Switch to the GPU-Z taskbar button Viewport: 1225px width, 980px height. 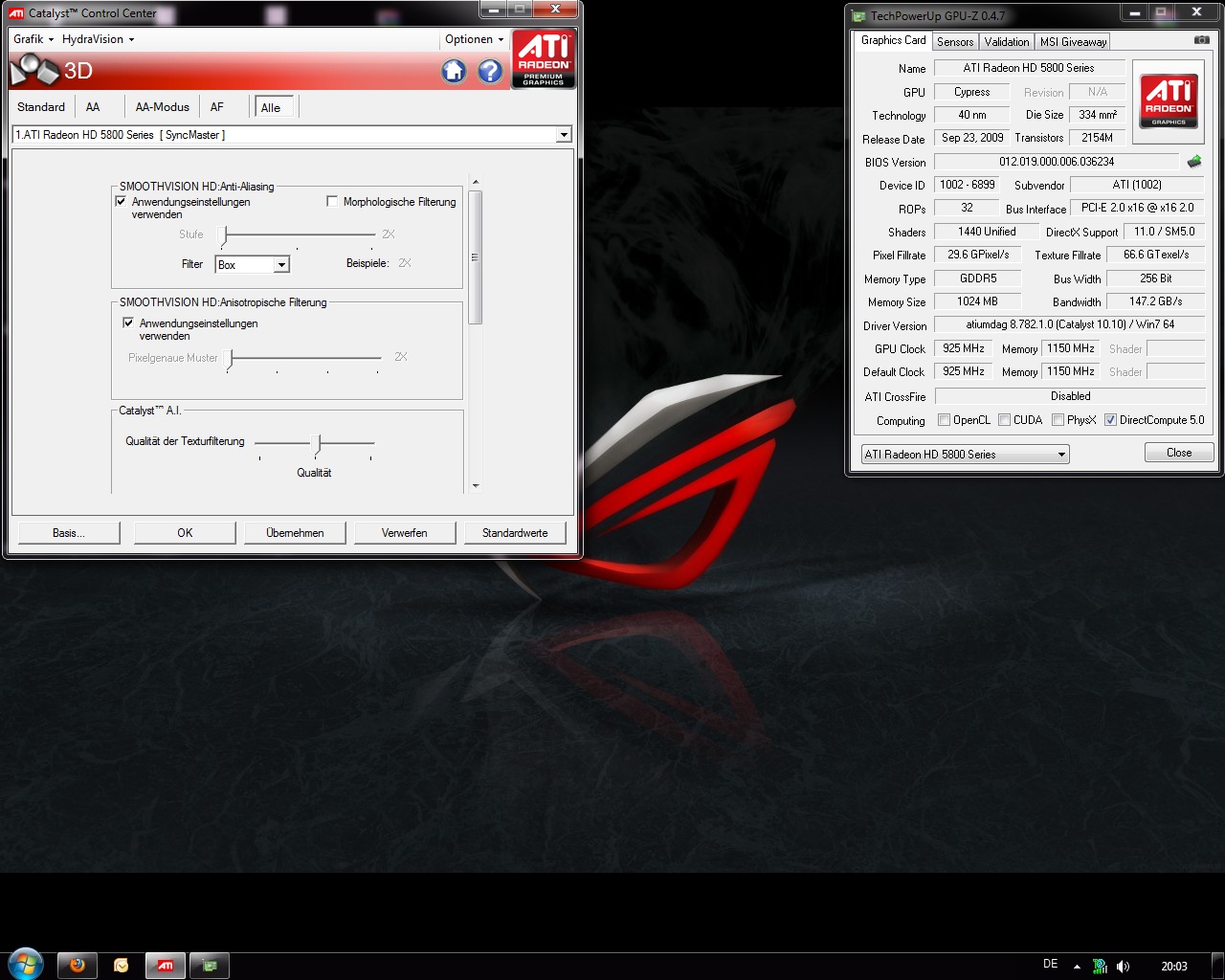(210, 966)
